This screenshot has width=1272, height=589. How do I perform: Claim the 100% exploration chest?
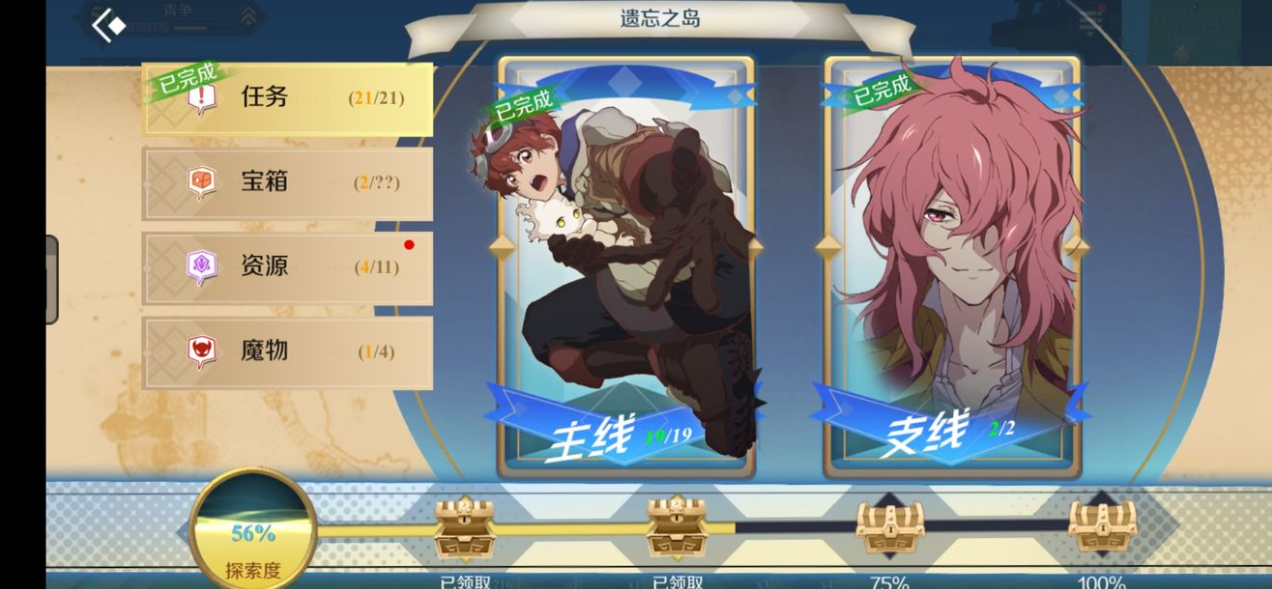[1102, 527]
